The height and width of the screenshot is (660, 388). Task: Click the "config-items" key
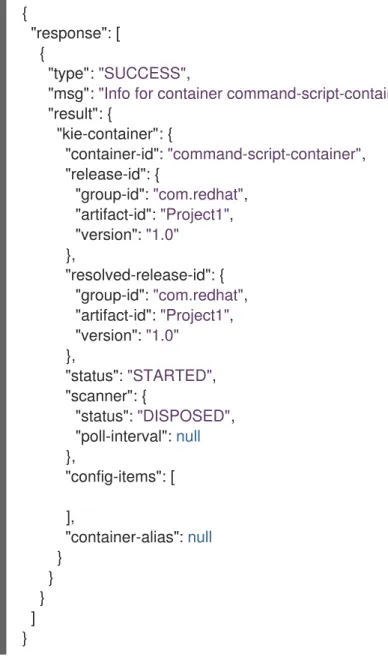[113, 477]
